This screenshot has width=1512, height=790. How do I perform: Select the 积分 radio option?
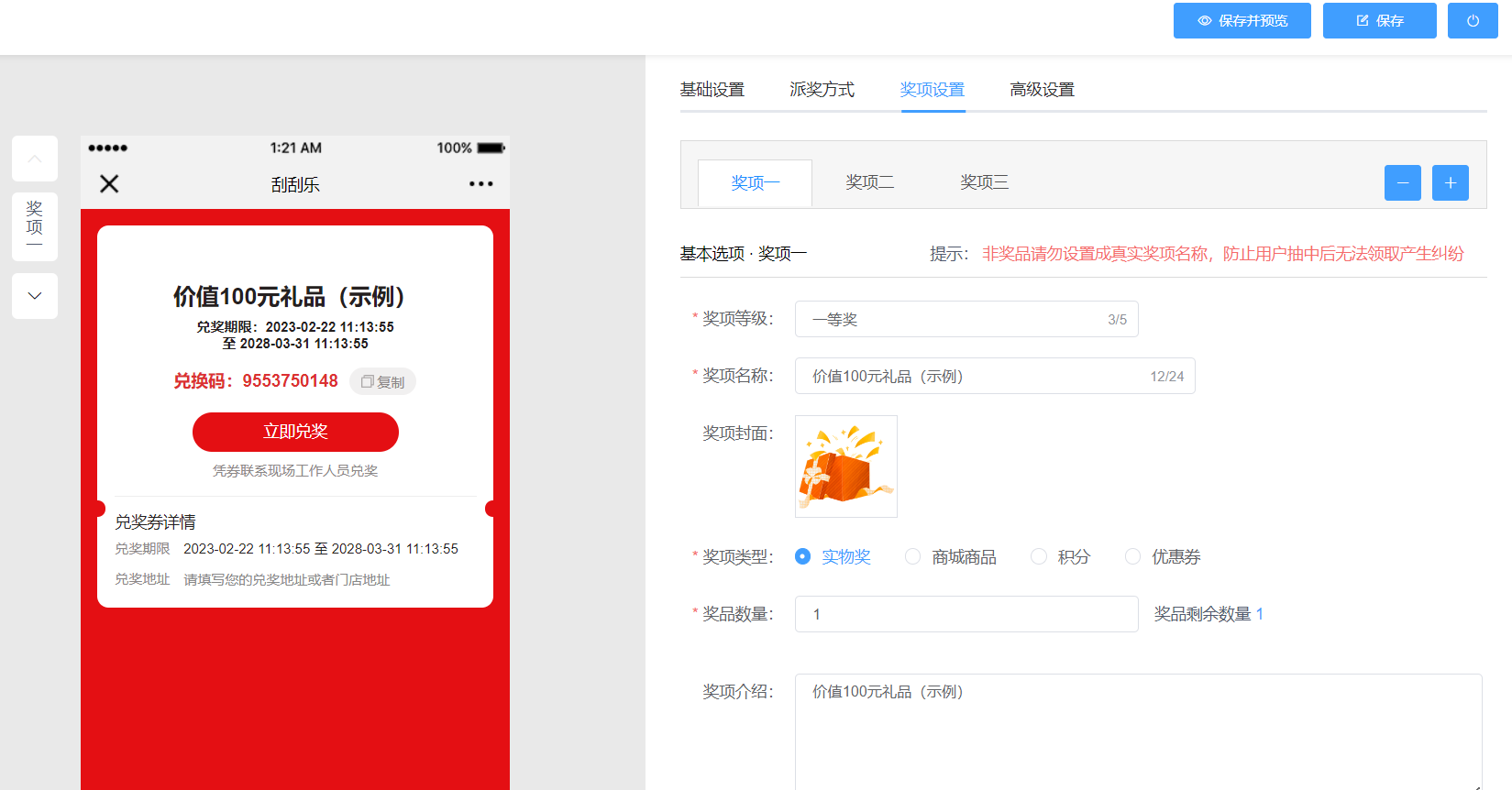(1061, 556)
